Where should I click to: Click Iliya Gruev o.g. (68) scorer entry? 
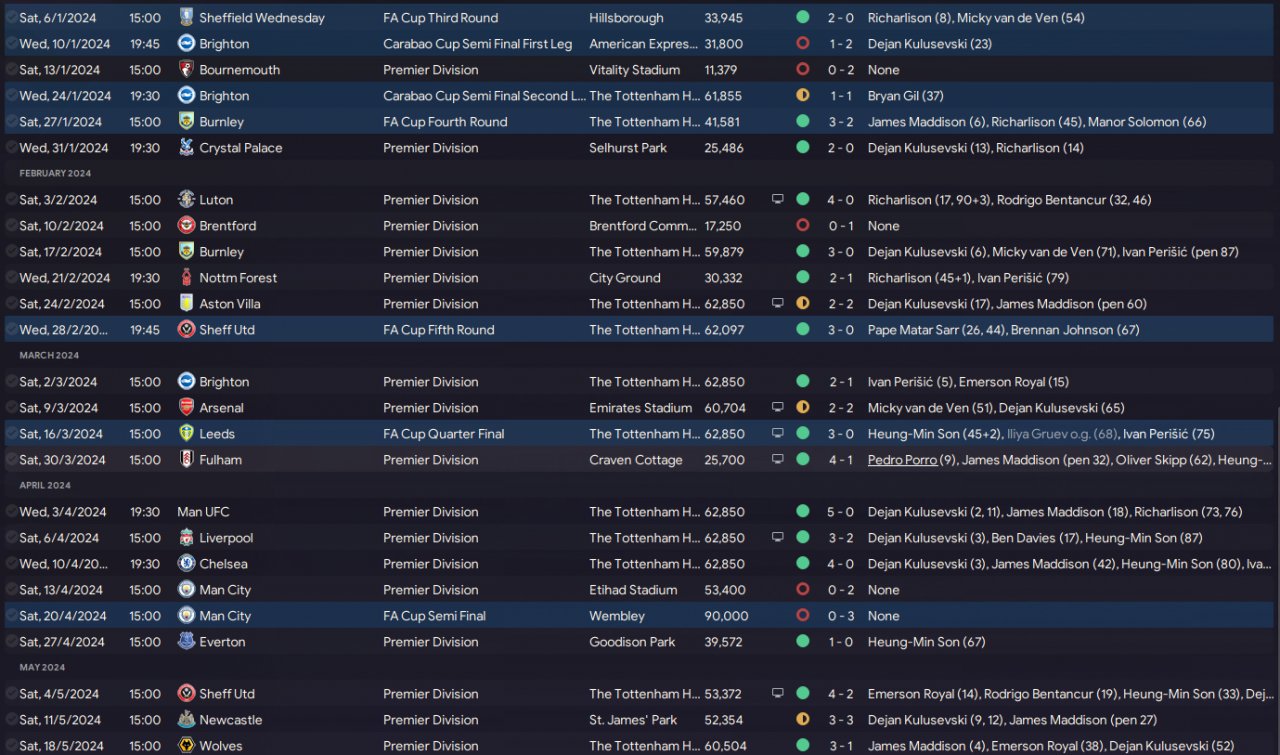pyautogui.click(x=1060, y=434)
